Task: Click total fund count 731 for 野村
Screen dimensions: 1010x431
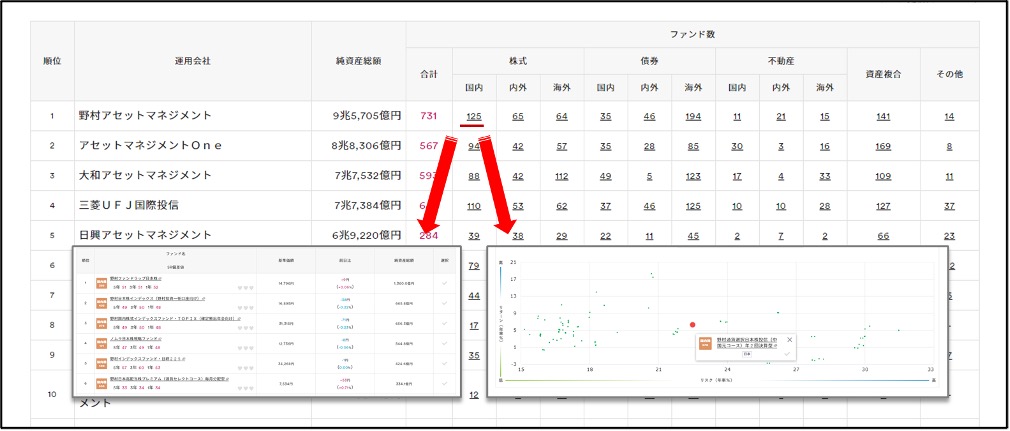Action: click(x=428, y=117)
